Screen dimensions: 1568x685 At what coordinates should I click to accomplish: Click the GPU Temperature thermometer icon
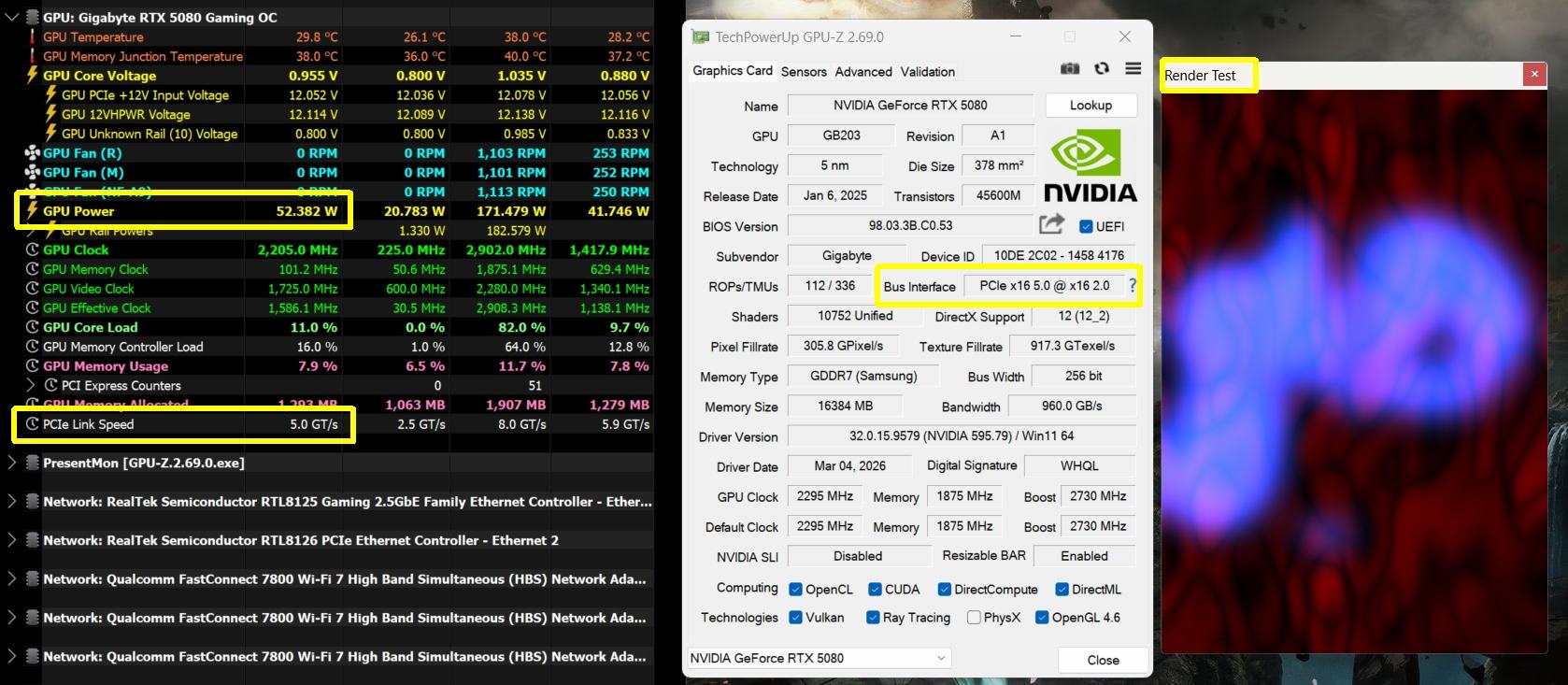32,36
